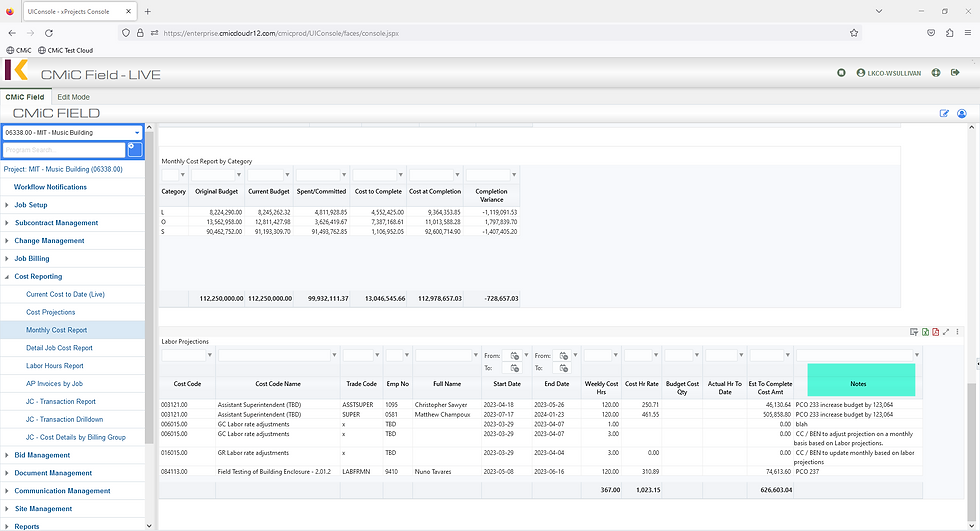Image resolution: width=980 pixels, height=531 pixels.
Task: Click the Est To Complete Cost Amt header
Action: pos(770,388)
